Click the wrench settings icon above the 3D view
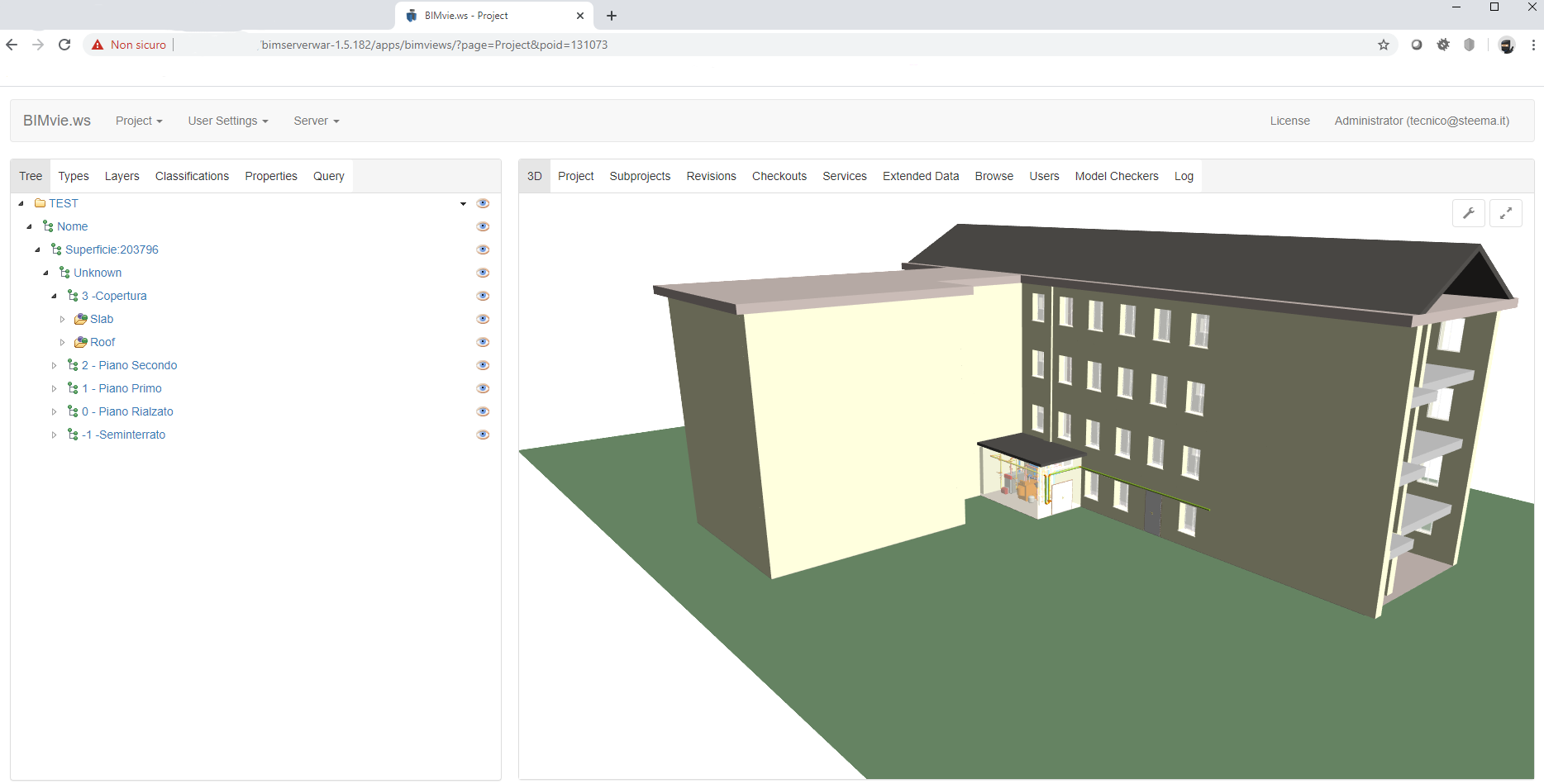This screenshot has width=1544, height=784. click(x=1469, y=213)
